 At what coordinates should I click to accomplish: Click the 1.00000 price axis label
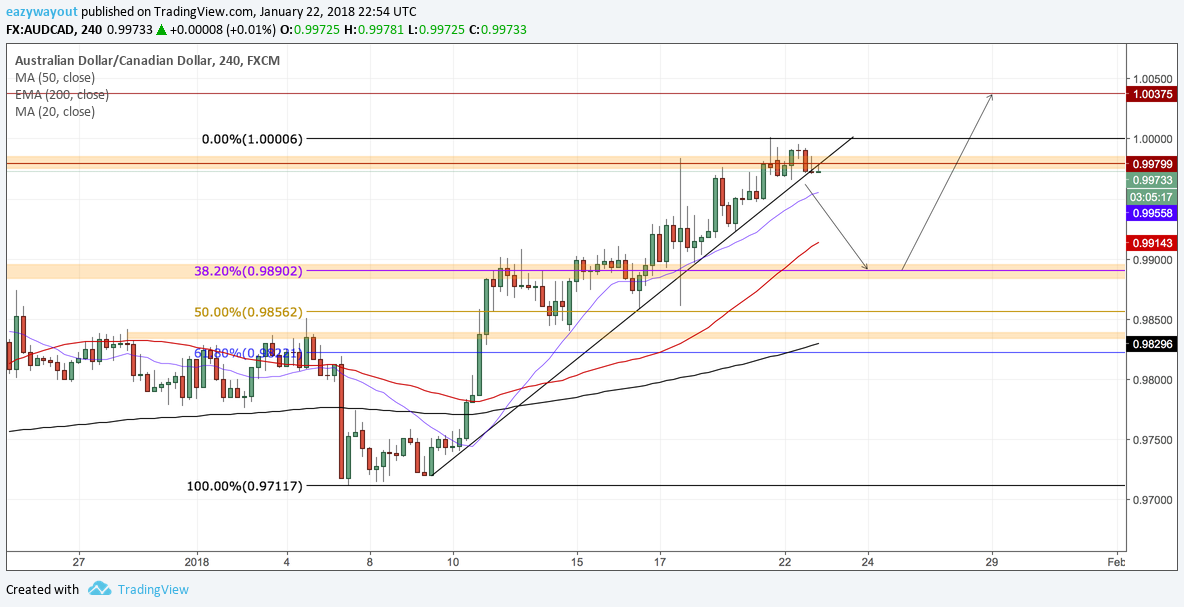(1152, 140)
